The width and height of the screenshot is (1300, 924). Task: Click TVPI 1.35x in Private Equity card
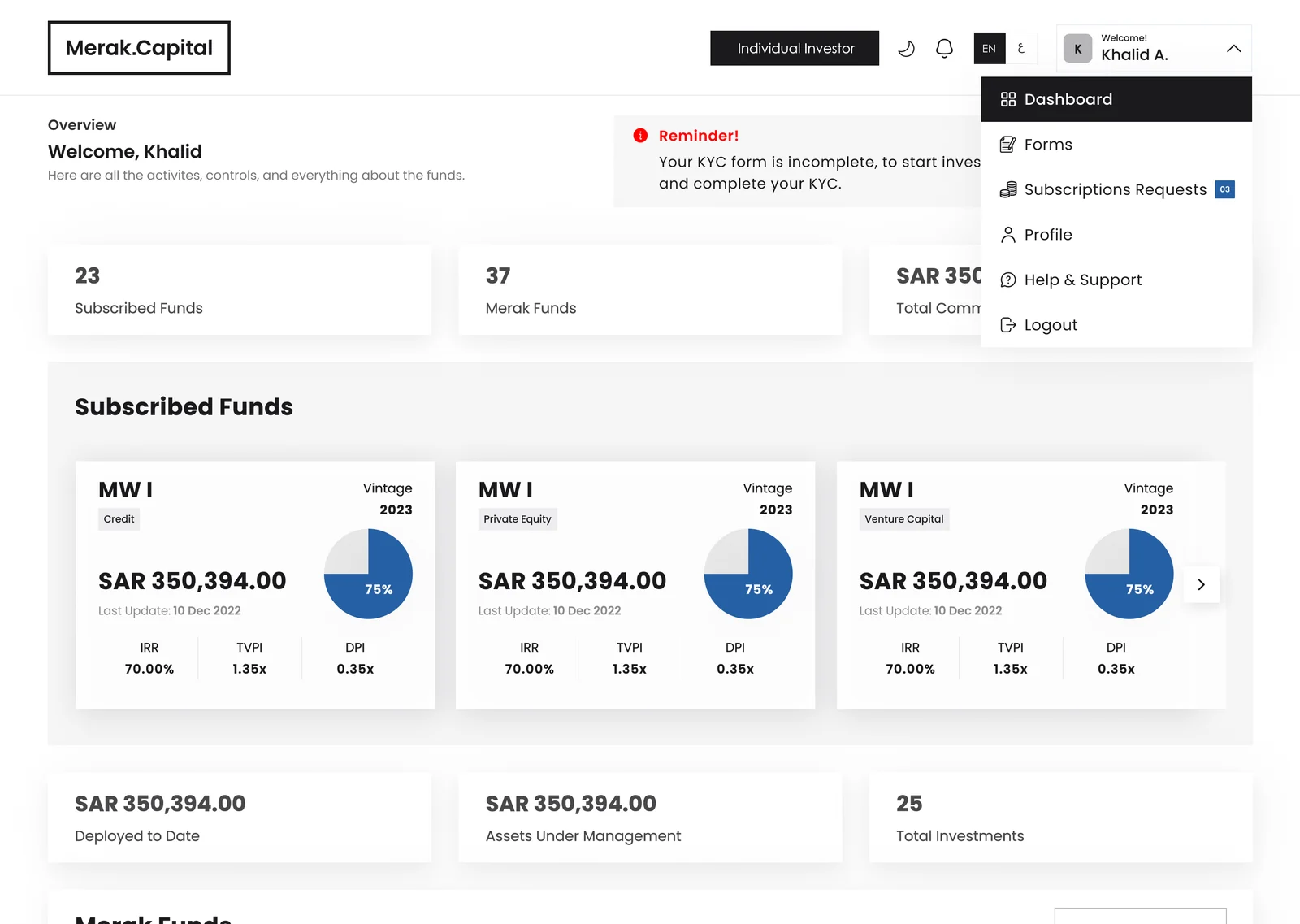[630, 658]
